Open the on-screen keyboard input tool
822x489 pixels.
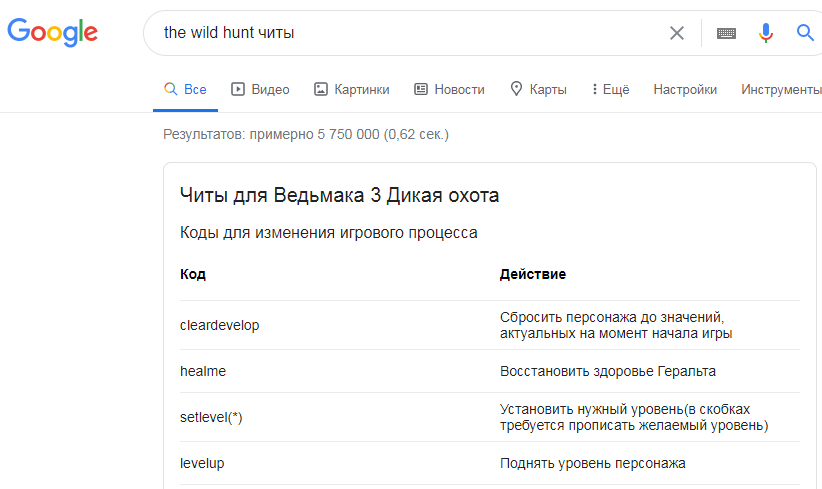tap(726, 33)
